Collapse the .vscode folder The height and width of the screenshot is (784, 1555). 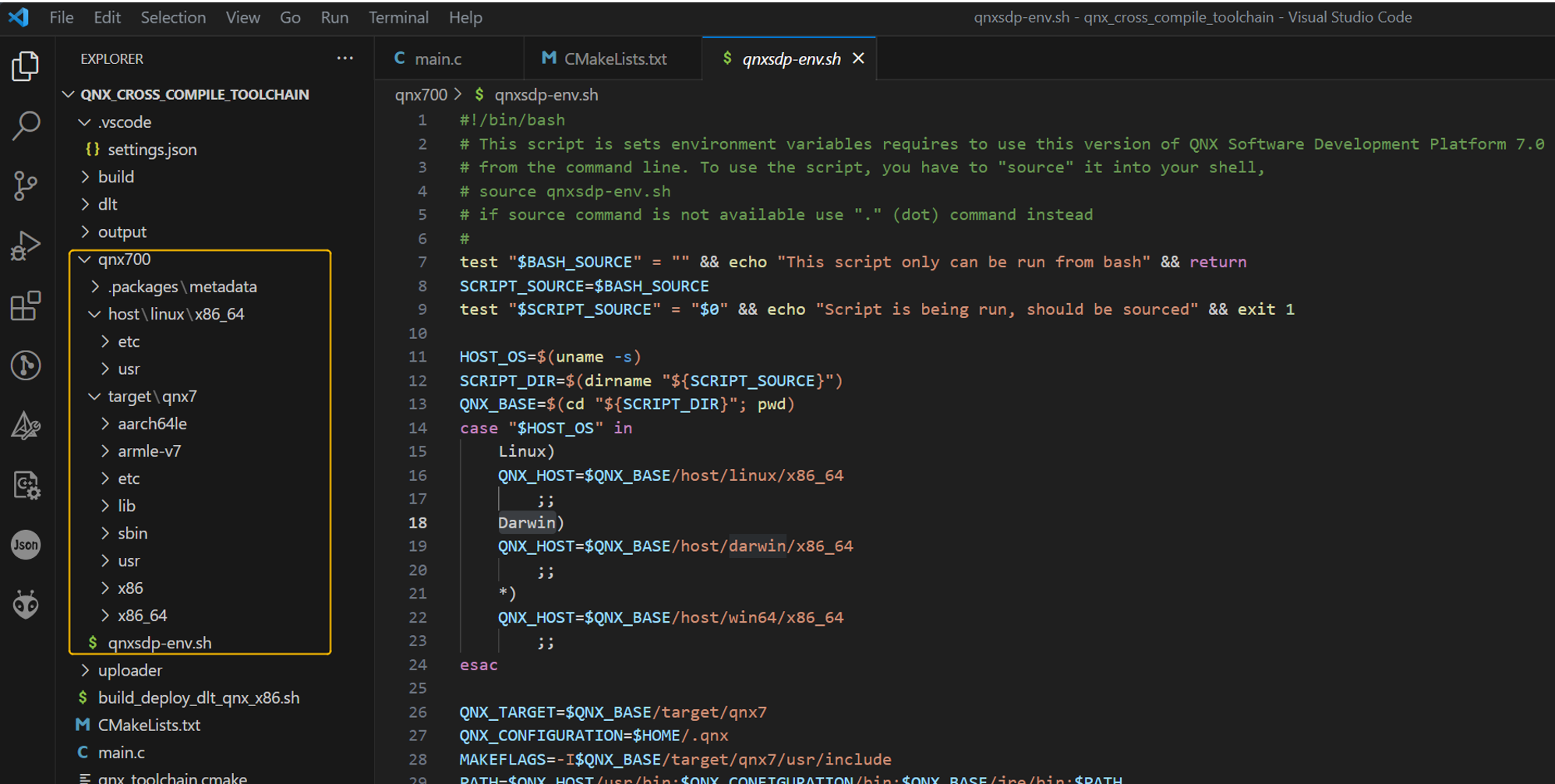tap(124, 122)
